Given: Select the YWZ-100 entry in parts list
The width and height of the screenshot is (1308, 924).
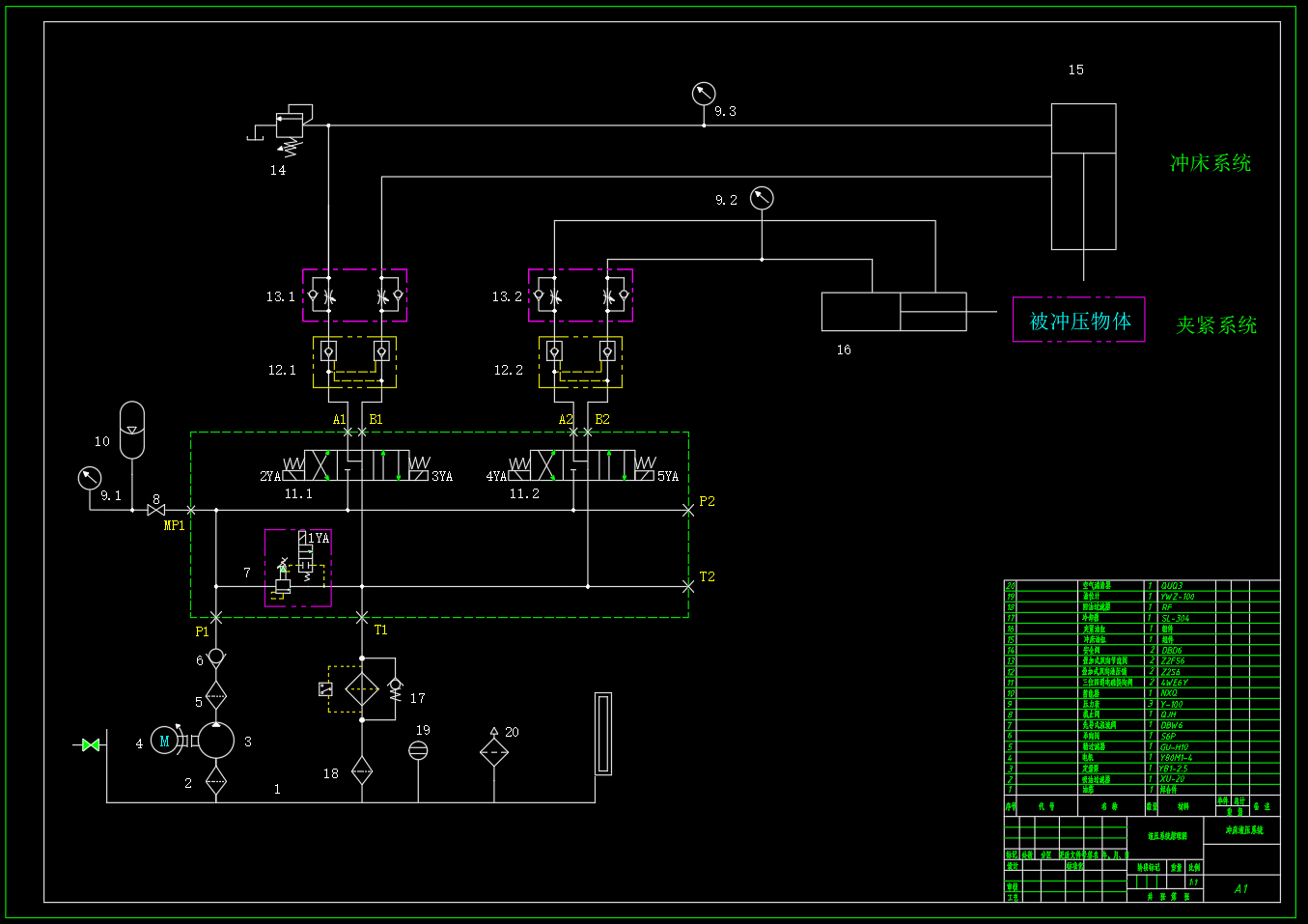Looking at the screenshot, I should 1177,597.
